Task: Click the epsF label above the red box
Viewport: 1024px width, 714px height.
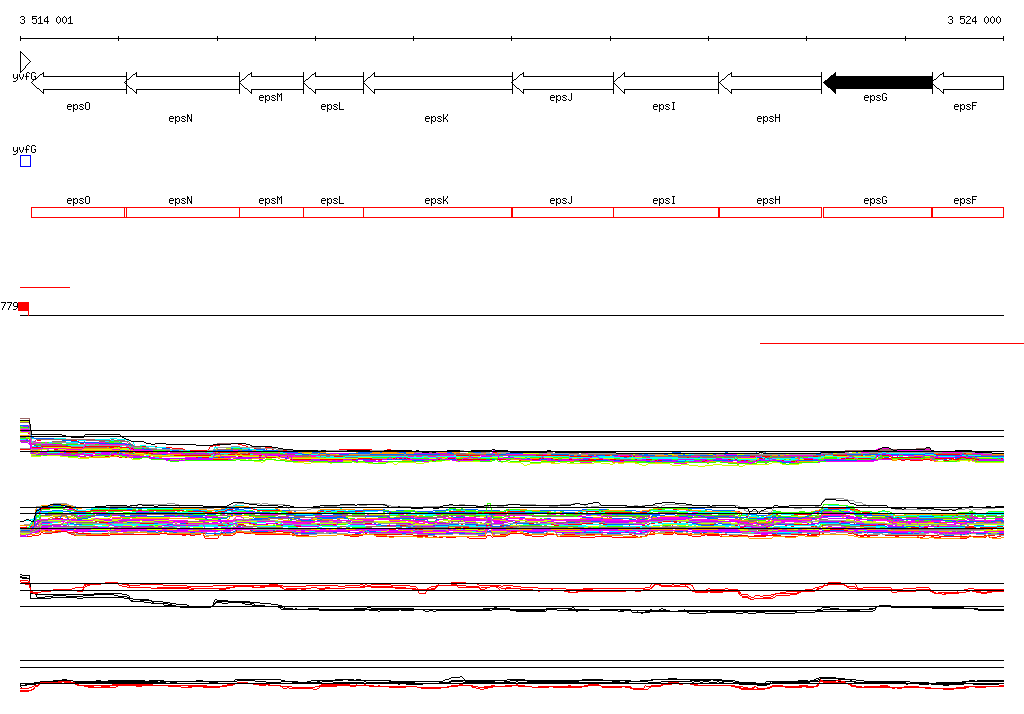Action: point(965,201)
